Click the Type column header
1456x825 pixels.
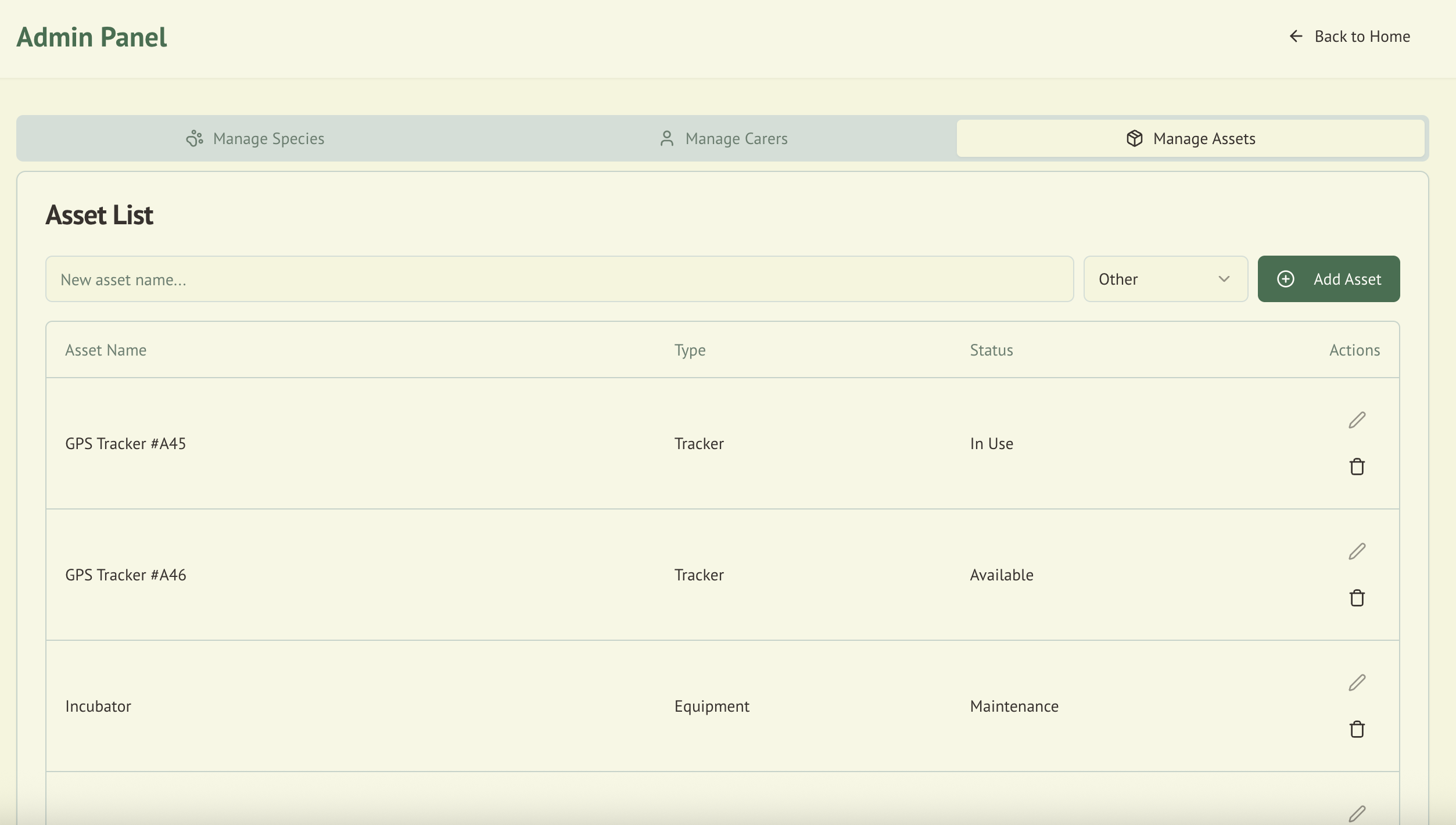point(690,350)
